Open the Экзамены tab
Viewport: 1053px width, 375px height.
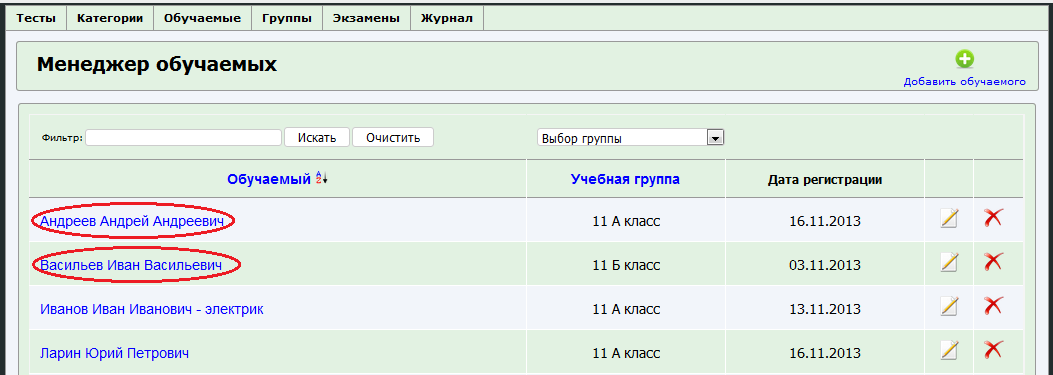pos(366,18)
